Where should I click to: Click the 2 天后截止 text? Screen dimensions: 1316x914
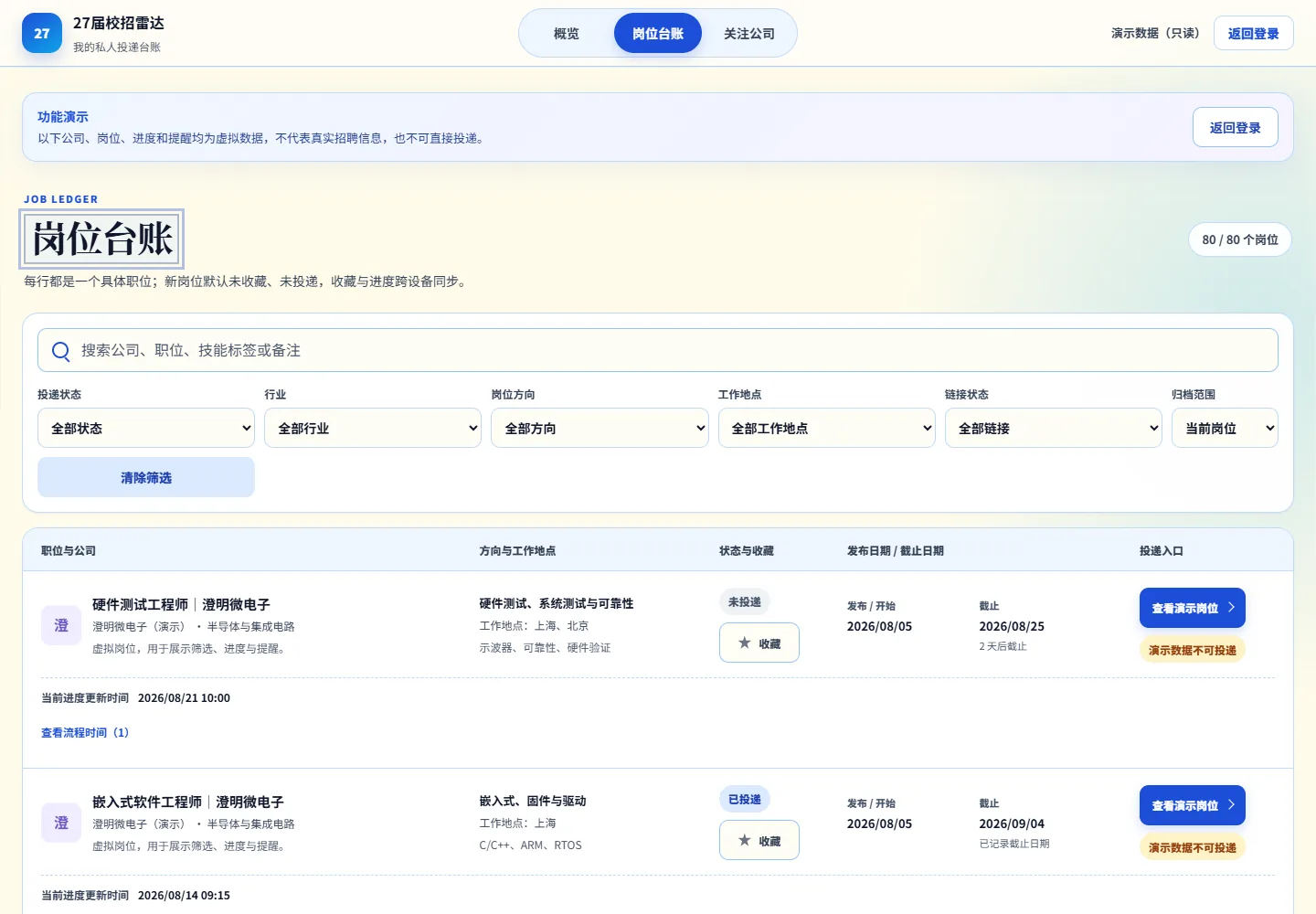[x=1003, y=646]
